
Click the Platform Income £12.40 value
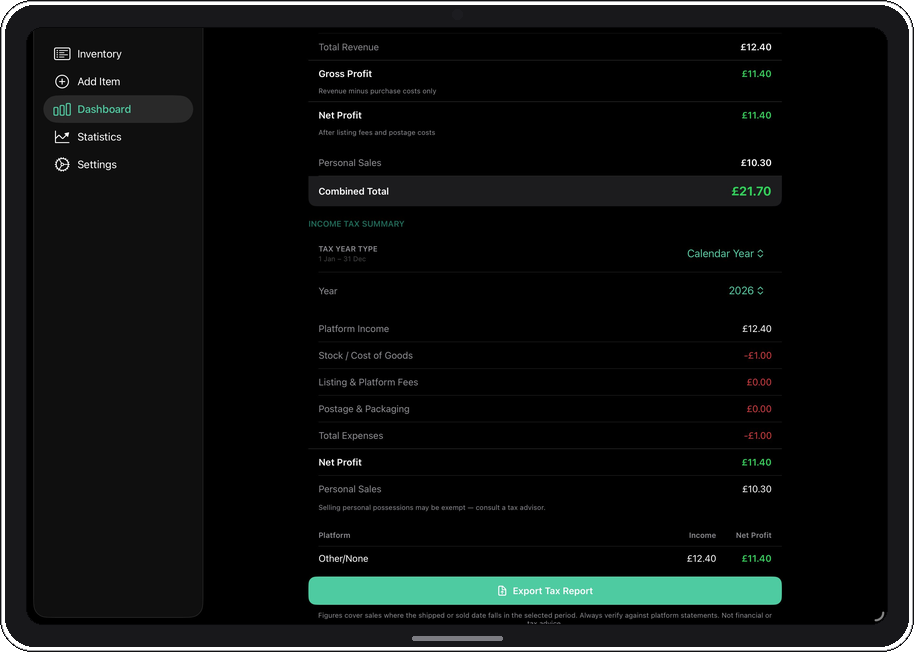point(757,329)
